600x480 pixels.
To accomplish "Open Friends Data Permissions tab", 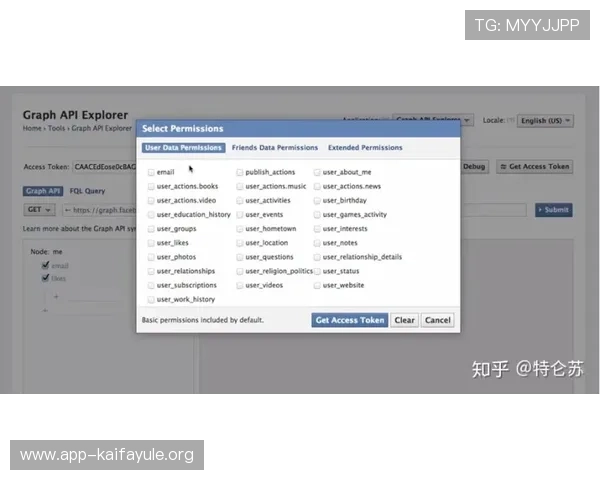I will tap(275, 148).
